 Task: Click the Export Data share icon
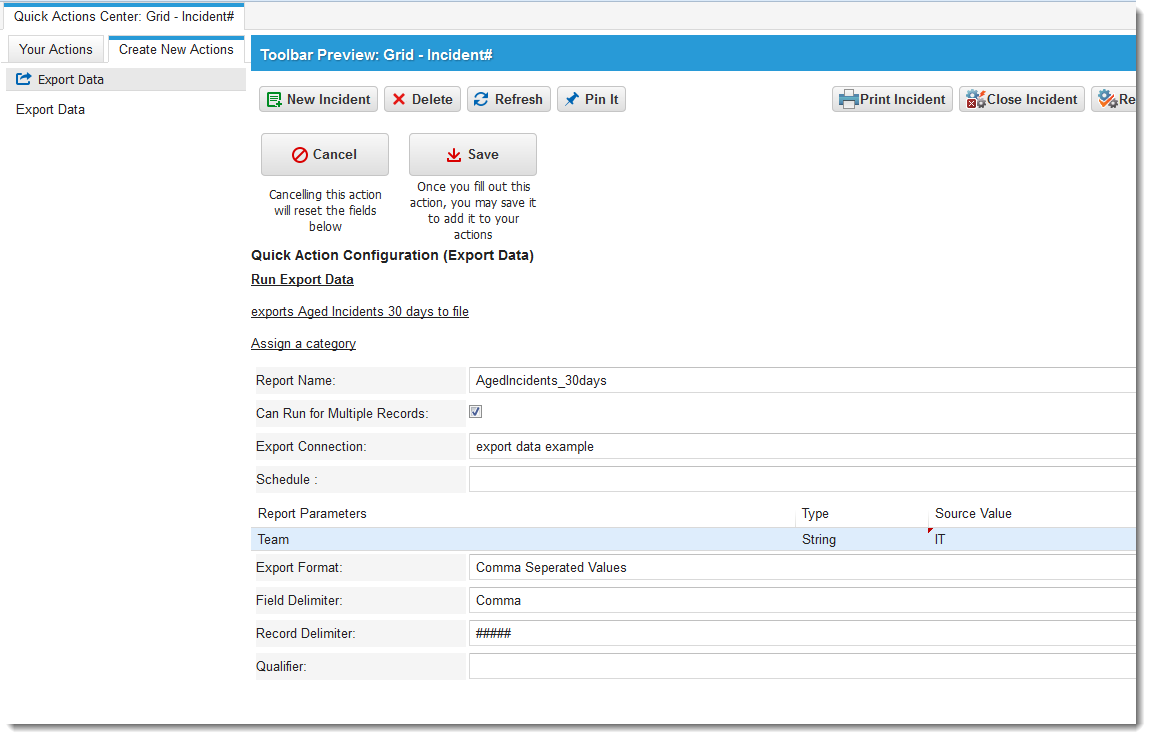tap(24, 79)
